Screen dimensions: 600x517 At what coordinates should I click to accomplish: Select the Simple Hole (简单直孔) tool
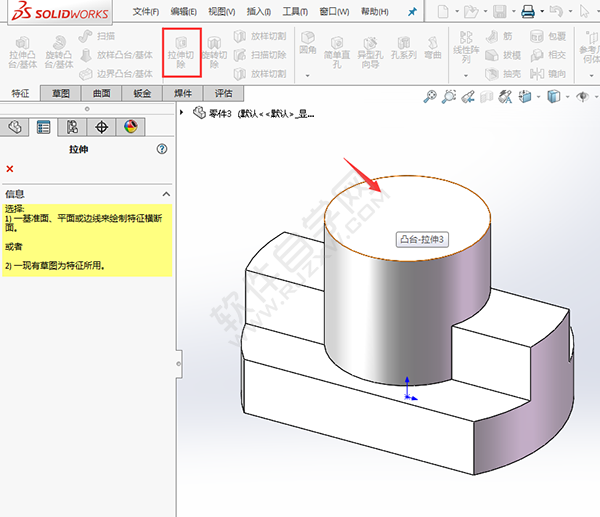click(x=337, y=53)
